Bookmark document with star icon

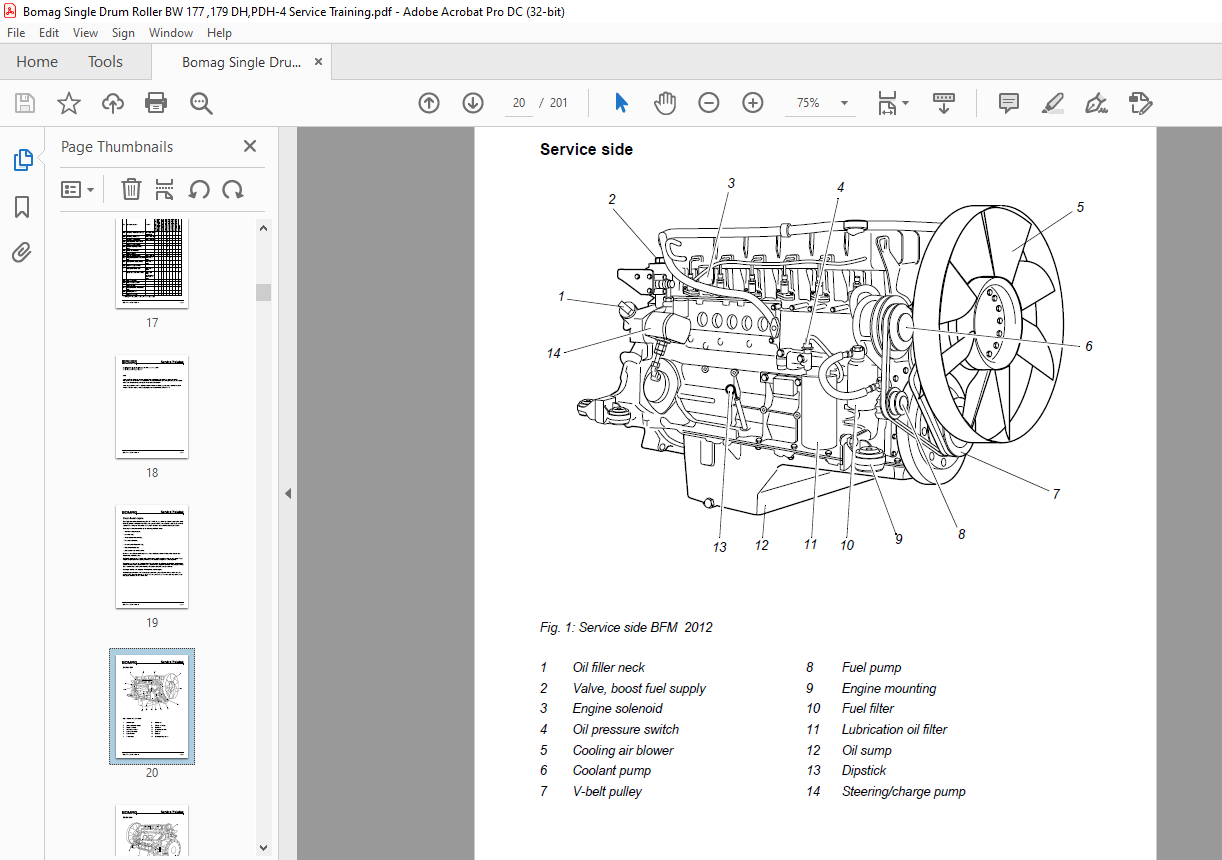(x=68, y=103)
